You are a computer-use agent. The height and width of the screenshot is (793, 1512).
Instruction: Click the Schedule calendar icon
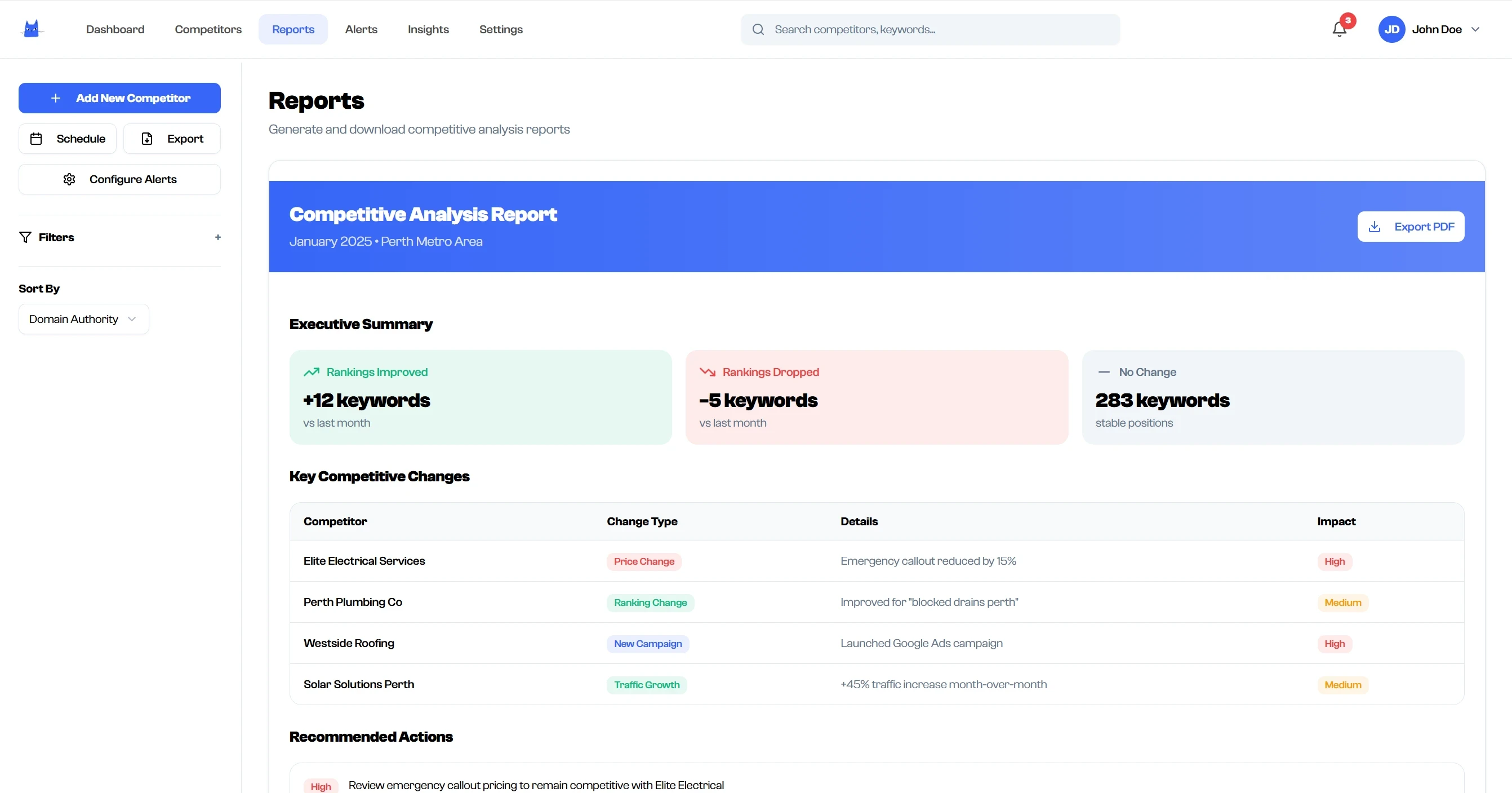37,139
